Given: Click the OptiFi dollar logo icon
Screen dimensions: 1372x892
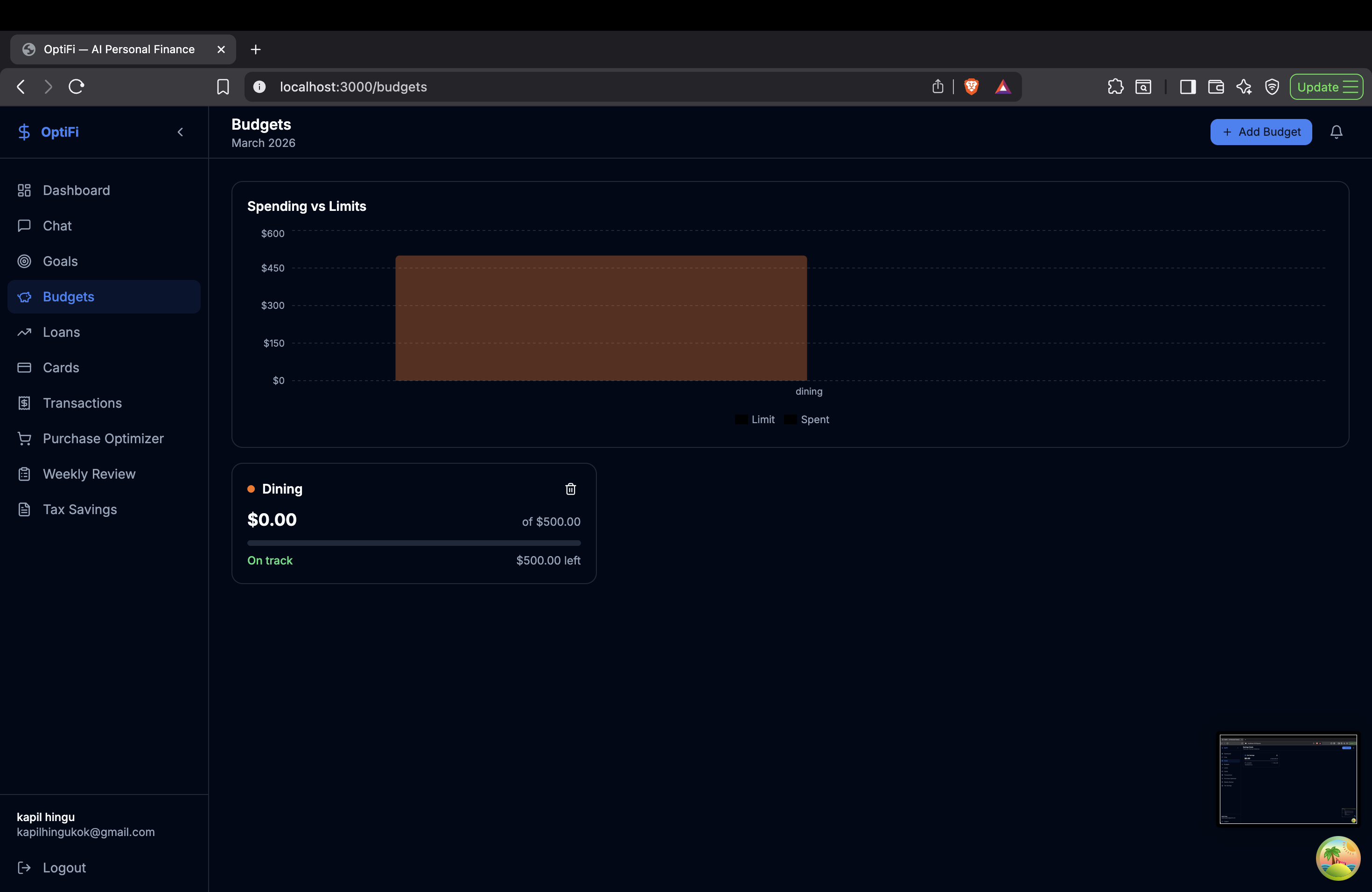Looking at the screenshot, I should [x=24, y=132].
